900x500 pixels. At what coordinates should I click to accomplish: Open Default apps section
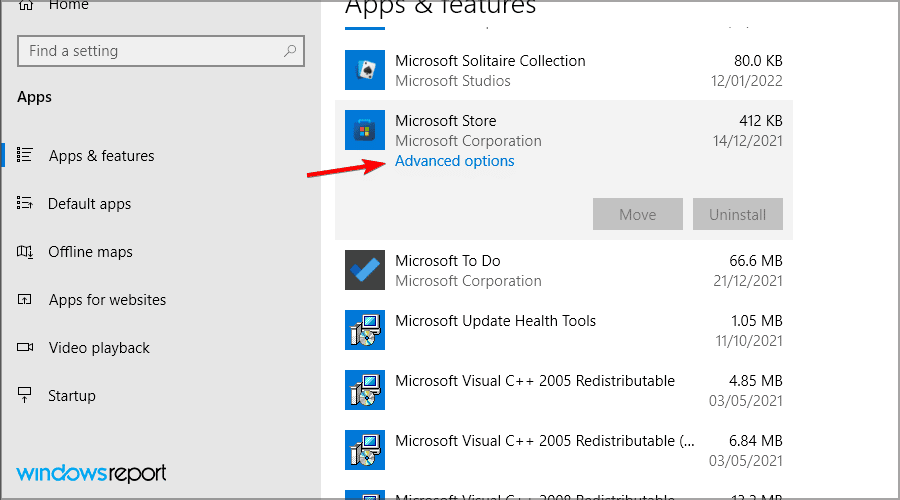coord(90,204)
